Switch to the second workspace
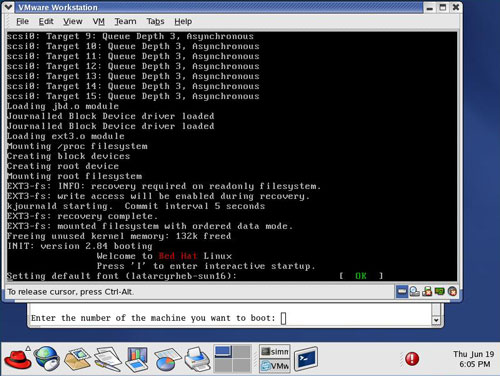This screenshot has width=500, height=376. point(242,352)
